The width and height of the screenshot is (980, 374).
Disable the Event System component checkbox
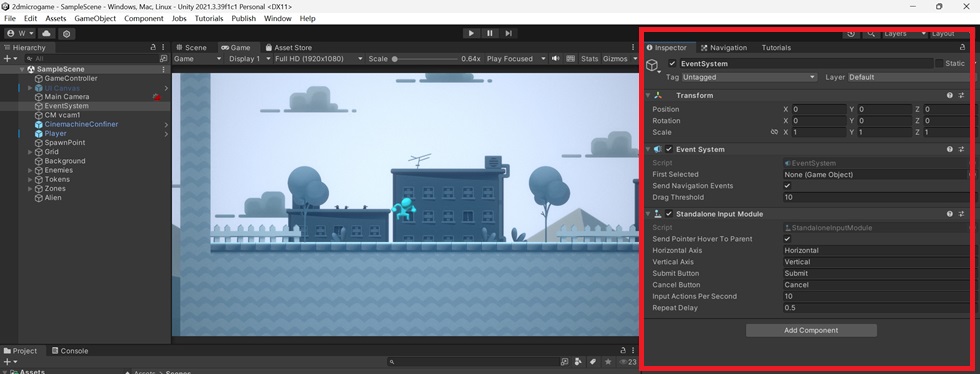tap(669, 149)
